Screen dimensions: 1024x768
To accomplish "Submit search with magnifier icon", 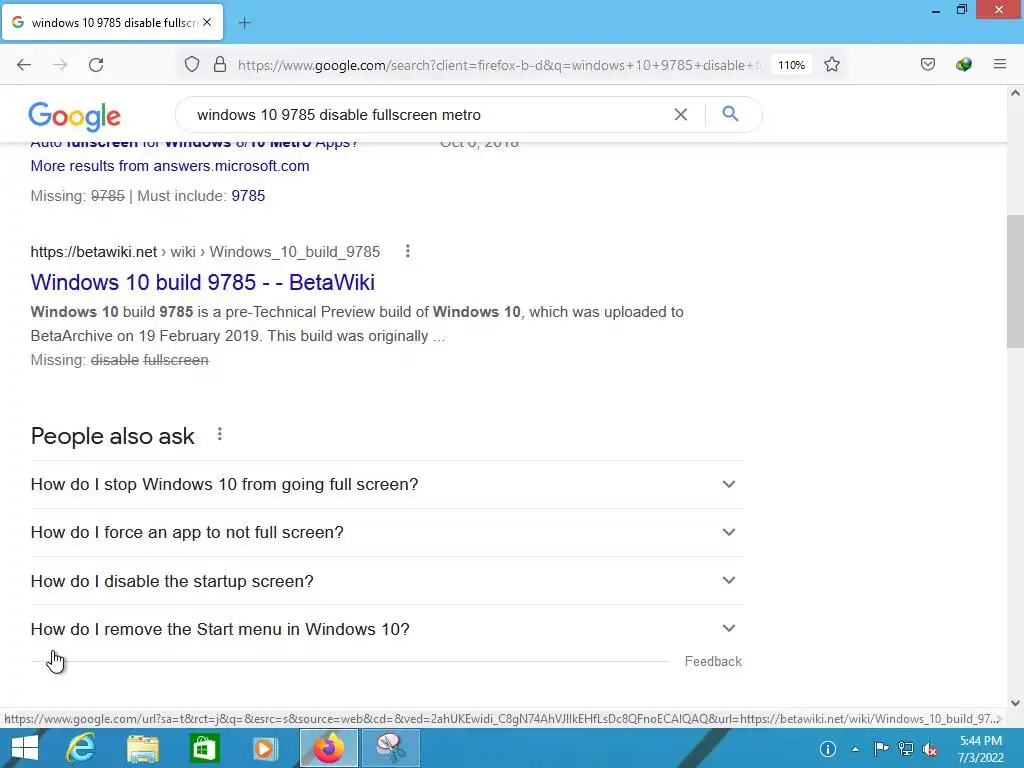I will point(730,114).
